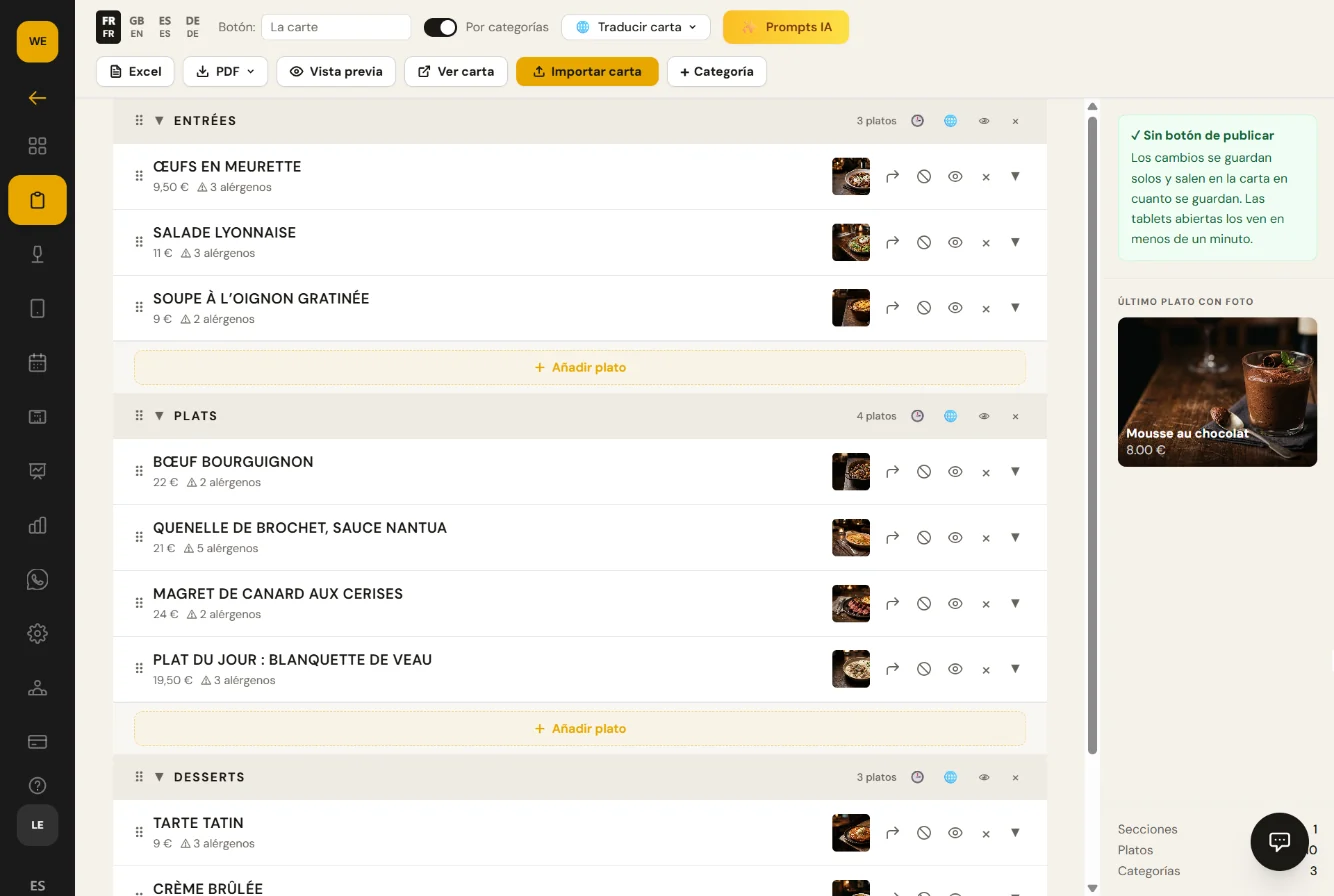1334x896 pixels.
Task: Open the settings gear in the sidebar
Action: [x=38, y=633]
